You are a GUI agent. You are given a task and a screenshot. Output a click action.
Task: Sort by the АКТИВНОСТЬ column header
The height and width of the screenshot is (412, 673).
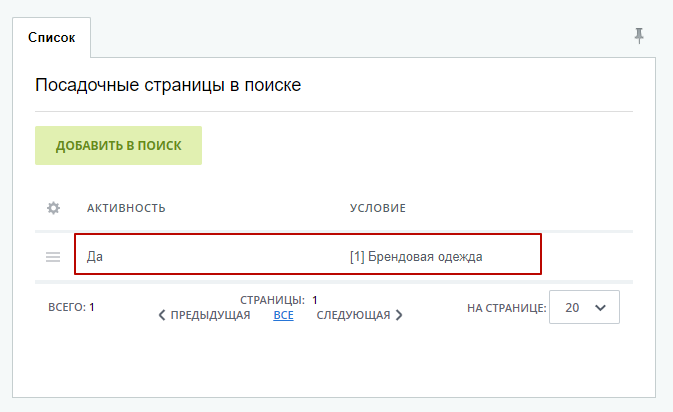coord(126,208)
